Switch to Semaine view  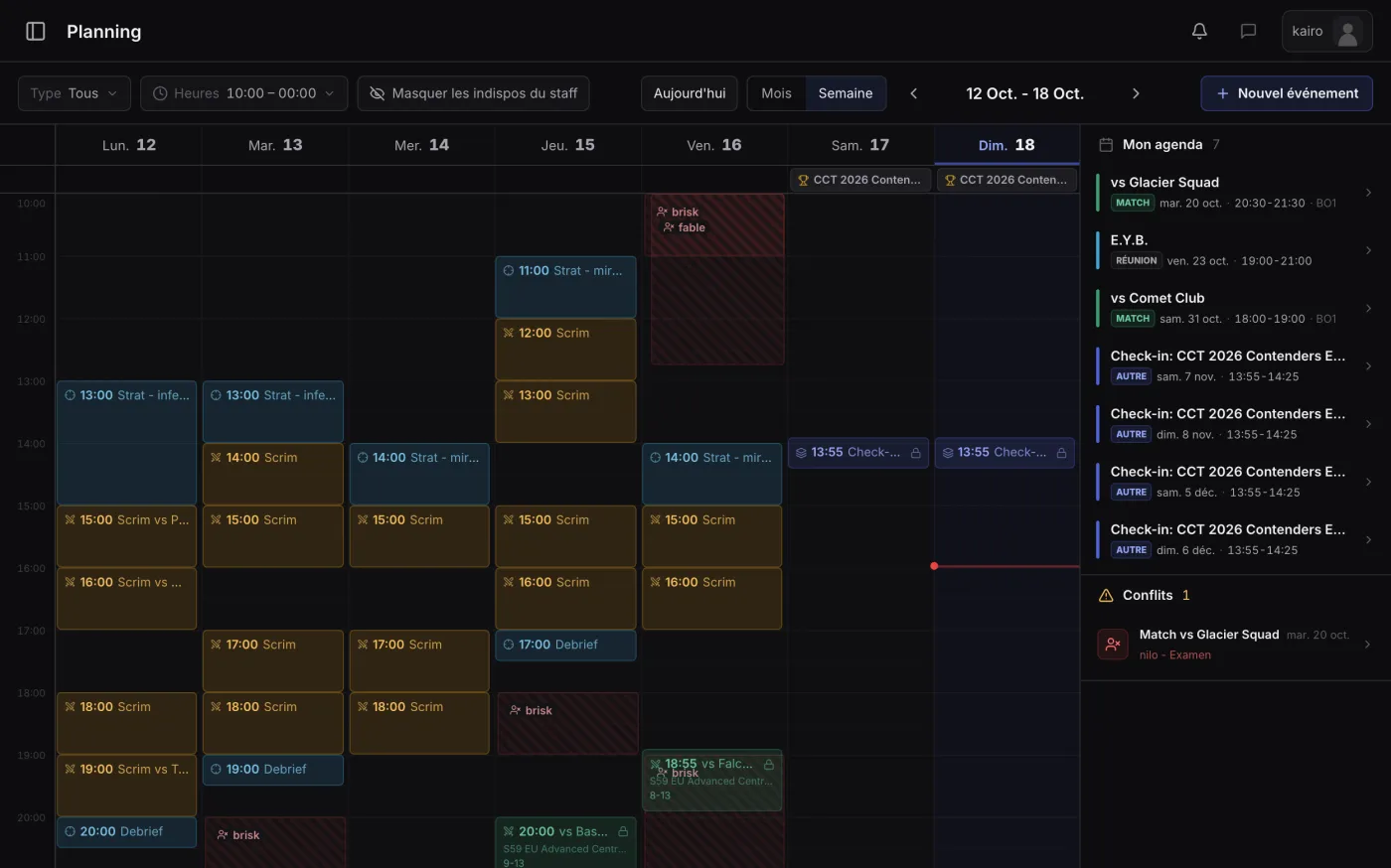[x=846, y=93]
